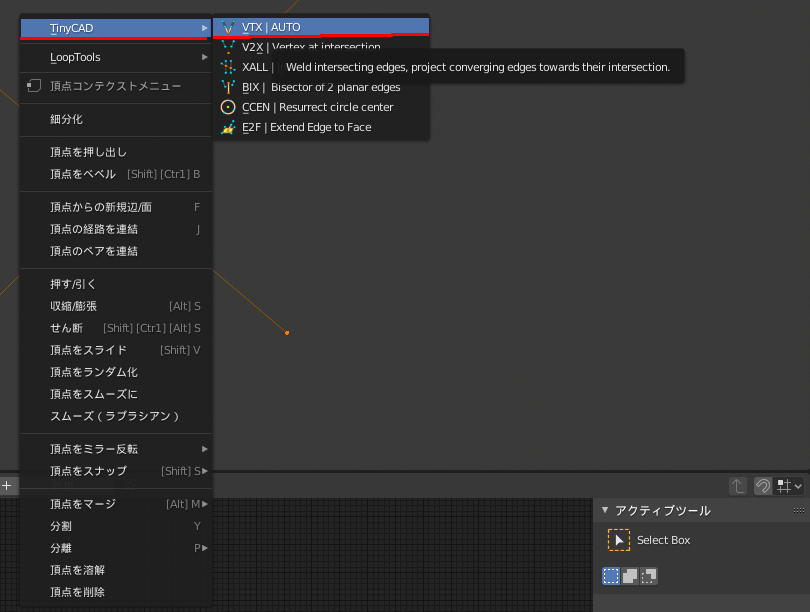Image resolution: width=810 pixels, height=612 pixels.
Task: Click the plus button in the editor header
Action: [x=7, y=485]
